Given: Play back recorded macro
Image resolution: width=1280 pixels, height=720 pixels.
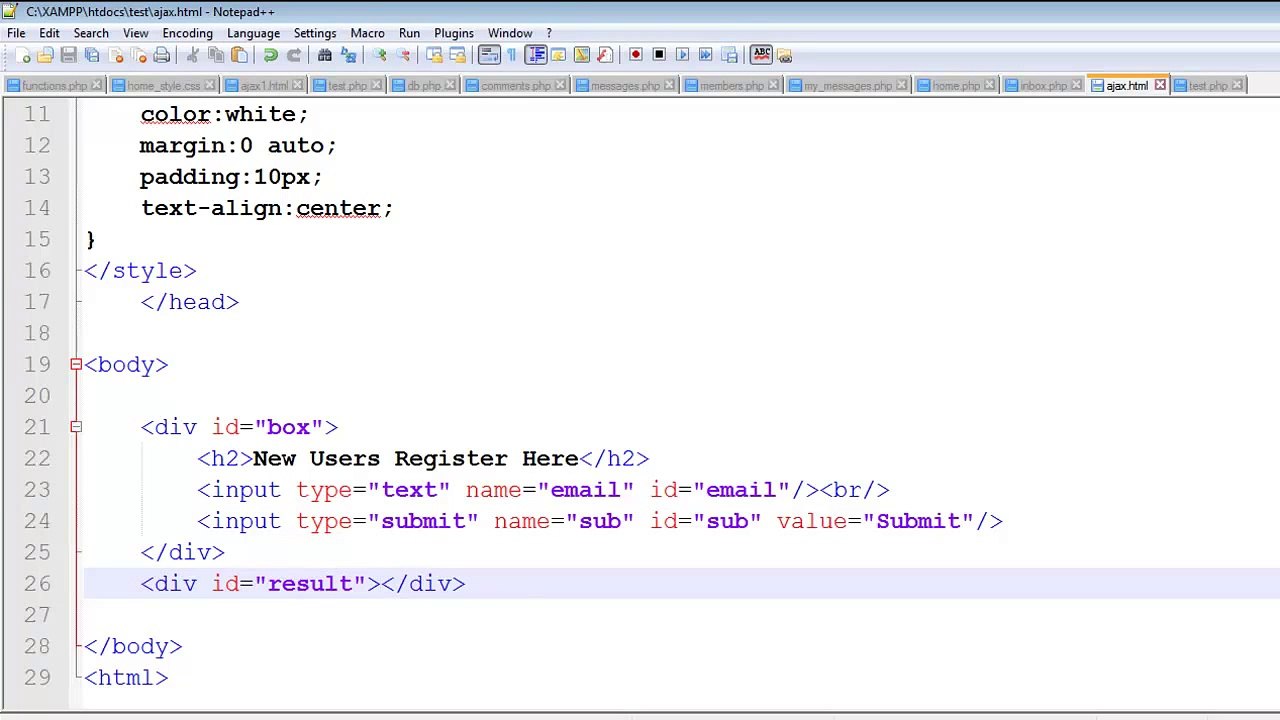Looking at the screenshot, I should 682,55.
